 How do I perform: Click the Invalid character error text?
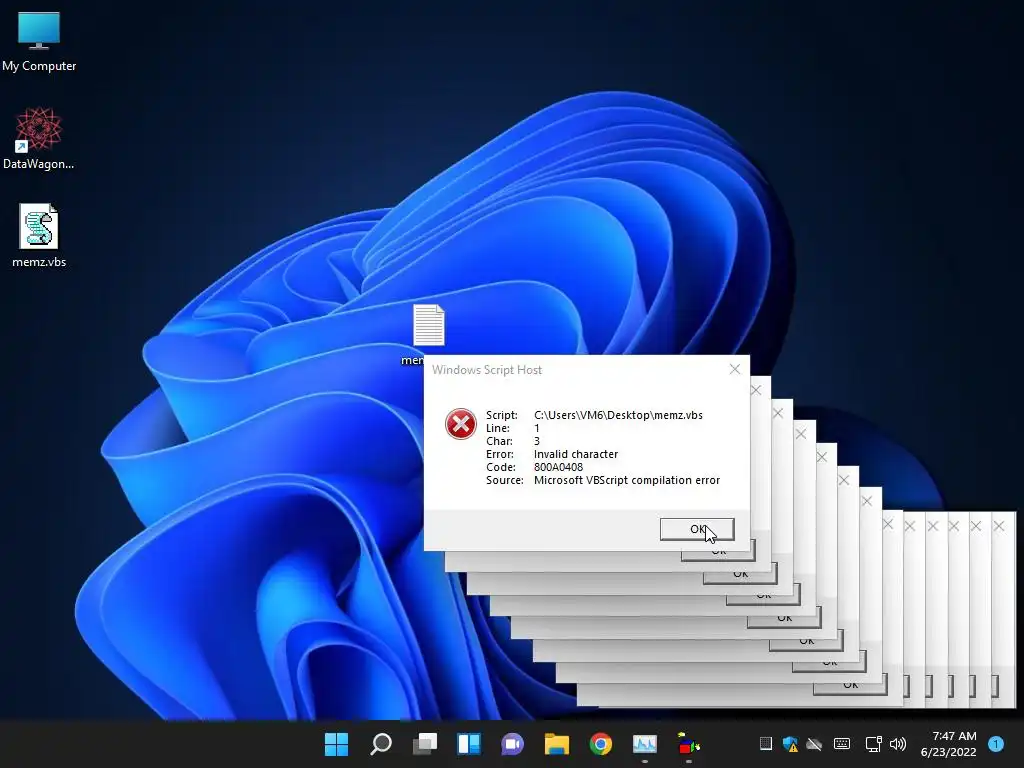575,454
